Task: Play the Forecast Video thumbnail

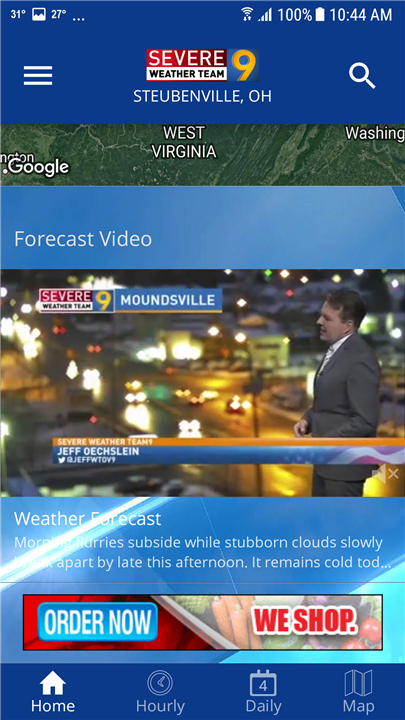Action: pos(202,382)
